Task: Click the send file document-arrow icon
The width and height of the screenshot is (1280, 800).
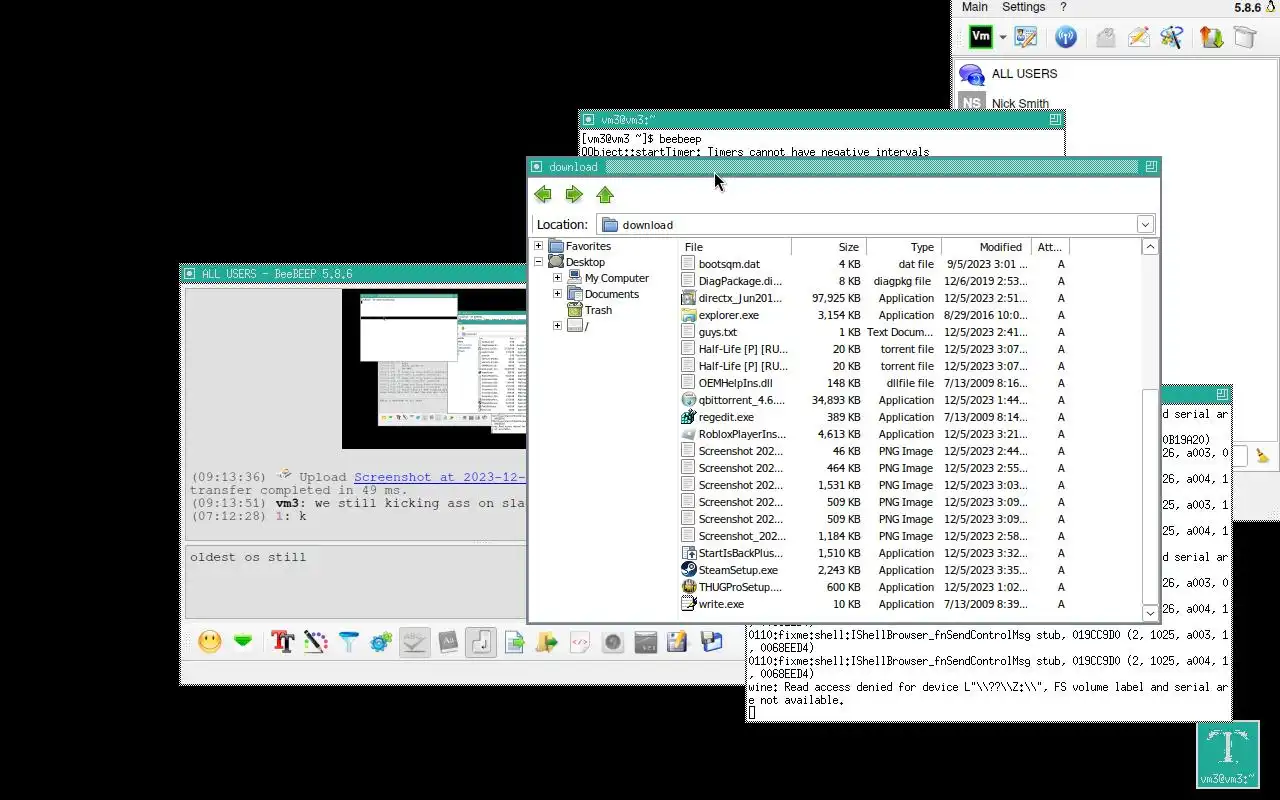Action: [x=515, y=642]
